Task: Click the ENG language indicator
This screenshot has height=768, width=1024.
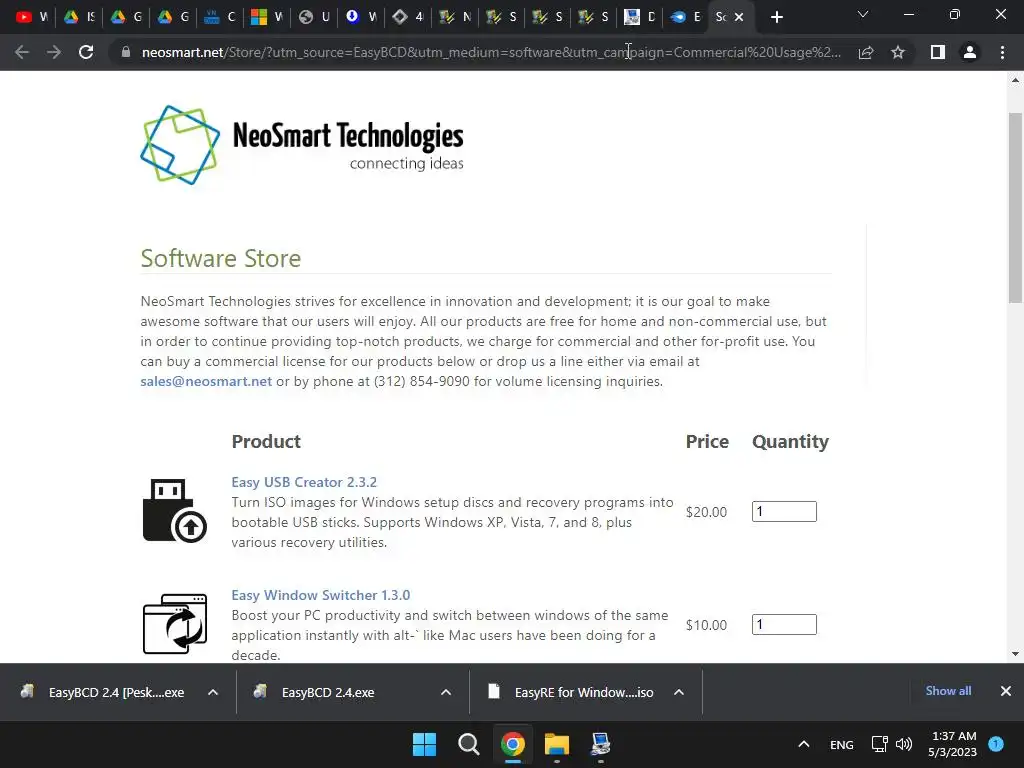Action: (842, 744)
